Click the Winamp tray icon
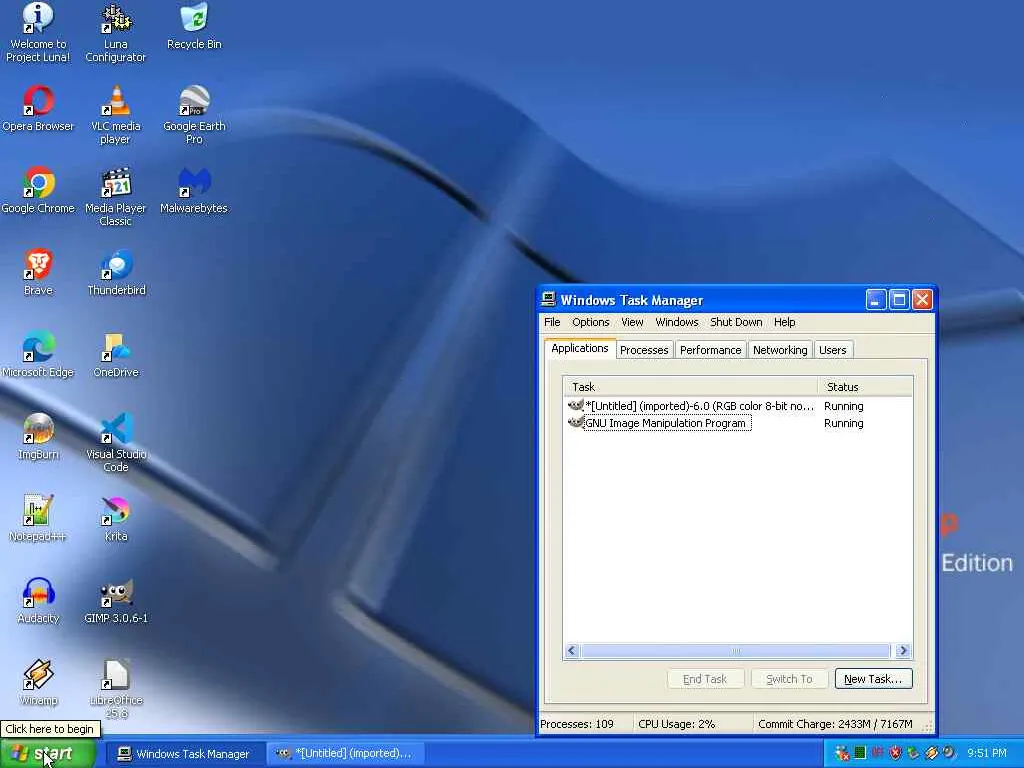 tap(931, 753)
